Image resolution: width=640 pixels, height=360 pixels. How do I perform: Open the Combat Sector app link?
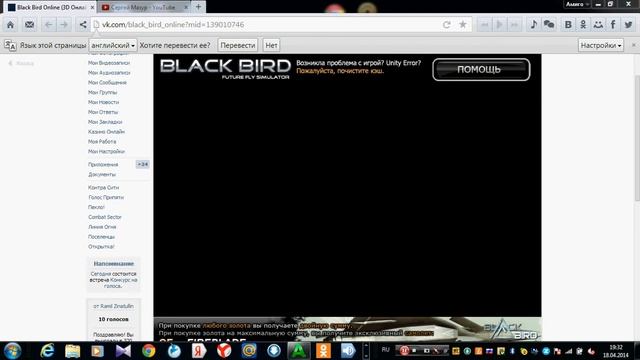[x=105, y=217]
